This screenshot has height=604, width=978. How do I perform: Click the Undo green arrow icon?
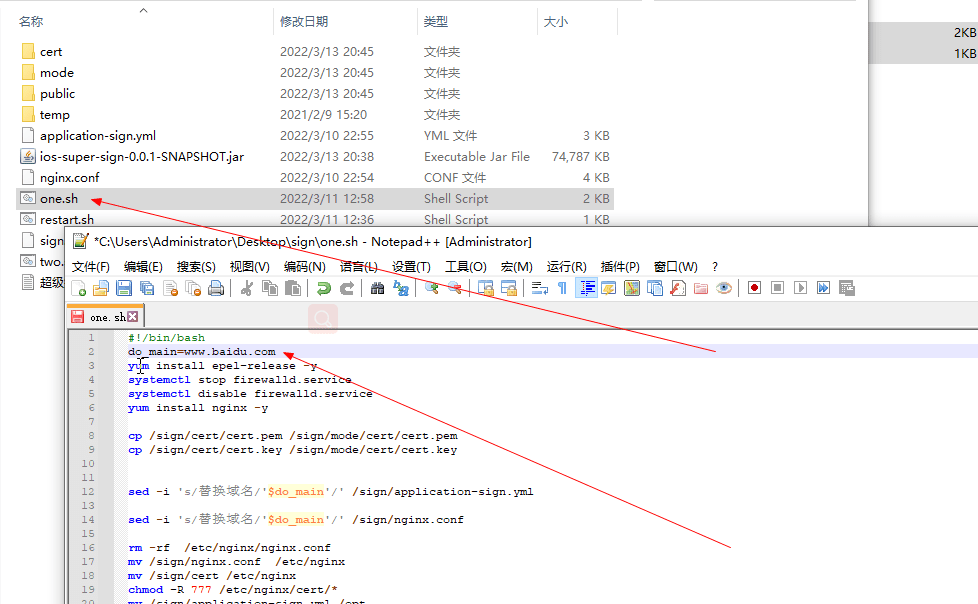point(323,288)
